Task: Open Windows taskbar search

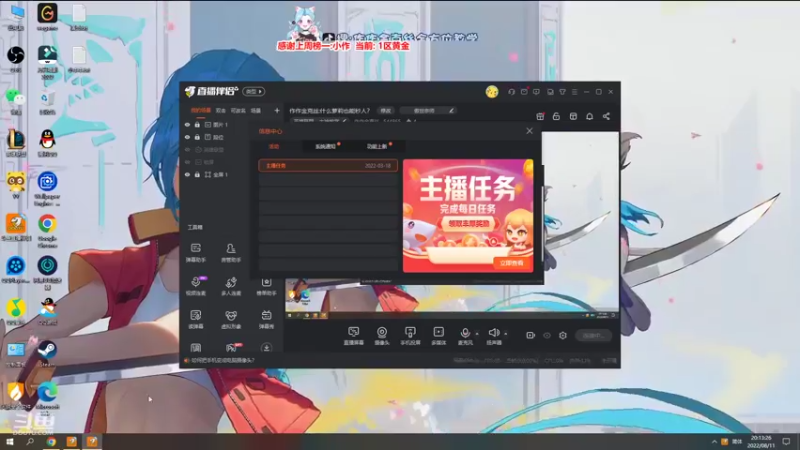Action: [30, 442]
